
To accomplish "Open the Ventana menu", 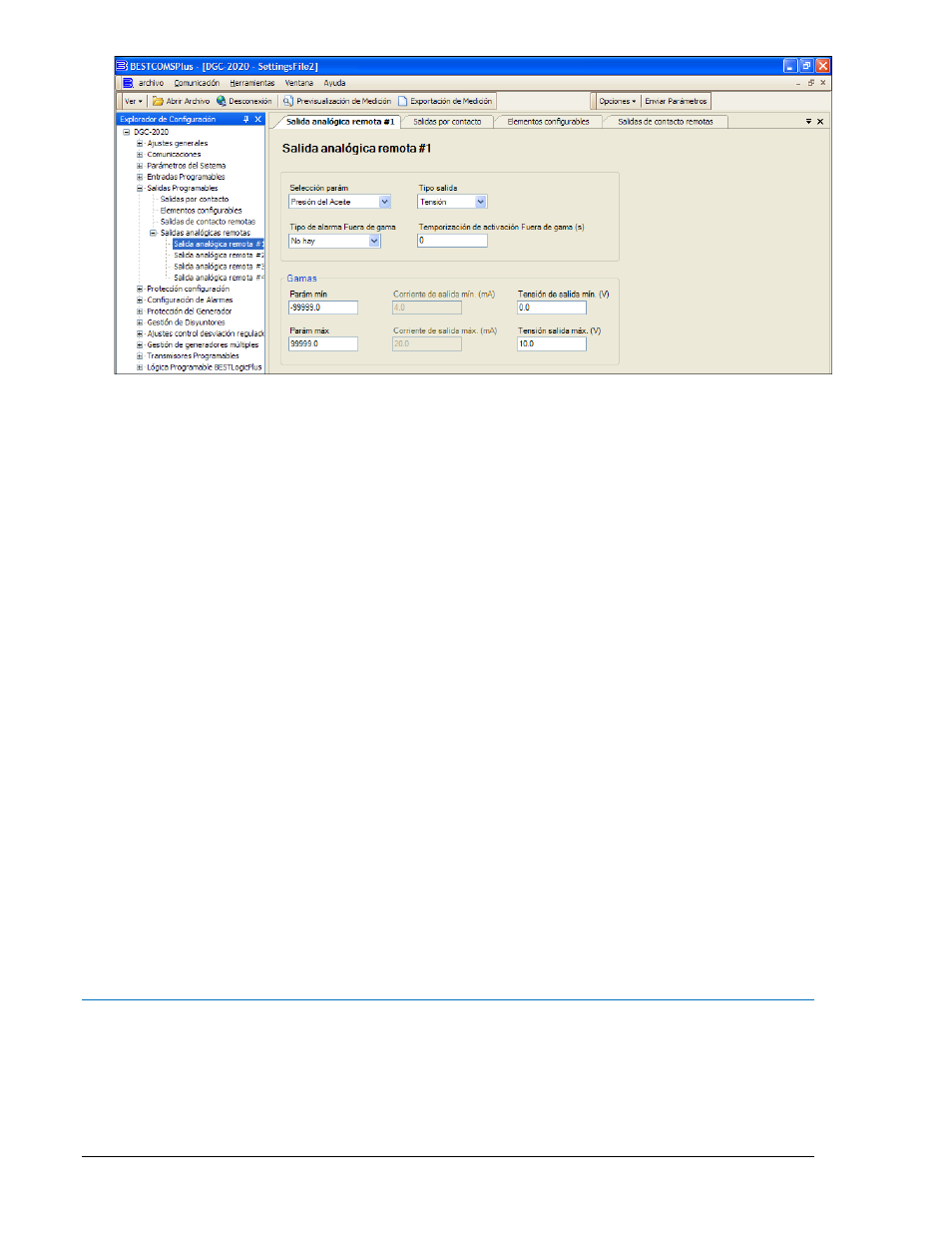I will 299,83.
